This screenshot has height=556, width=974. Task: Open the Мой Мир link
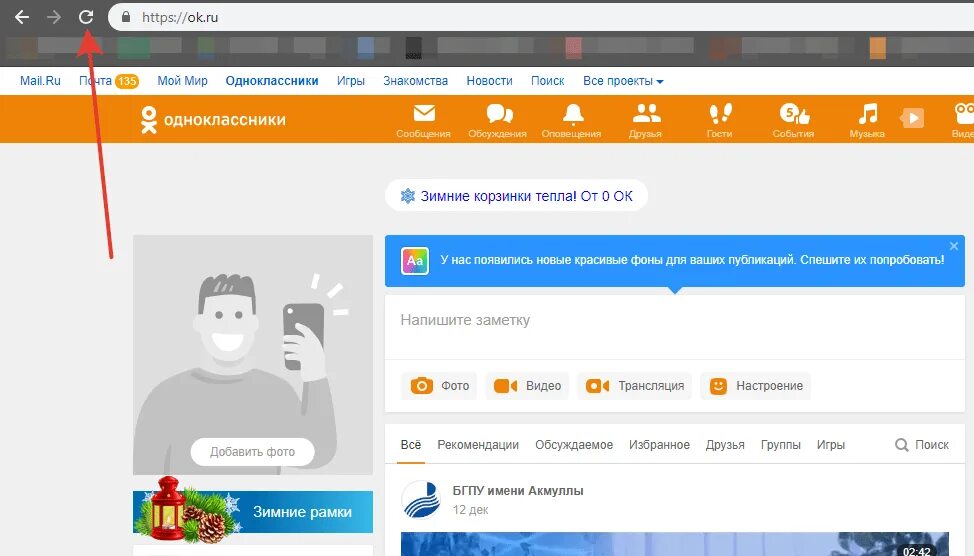pyautogui.click(x=182, y=81)
